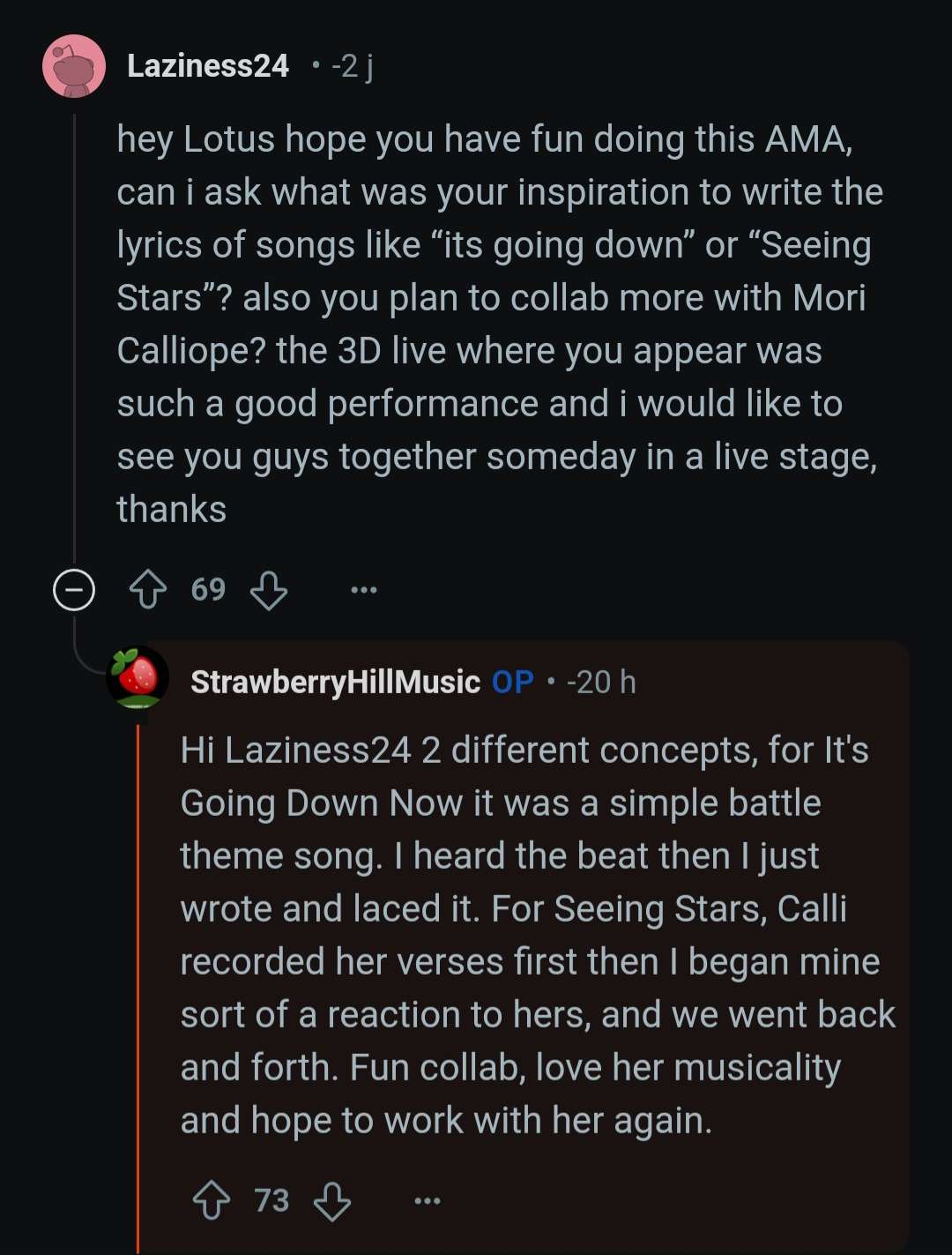952x1255 pixels.
Task: Upvote the Laziness24 comment
Action: (x=148, y=589)
